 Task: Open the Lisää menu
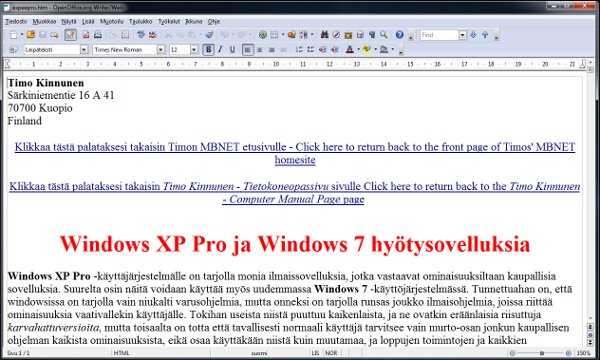88,21
